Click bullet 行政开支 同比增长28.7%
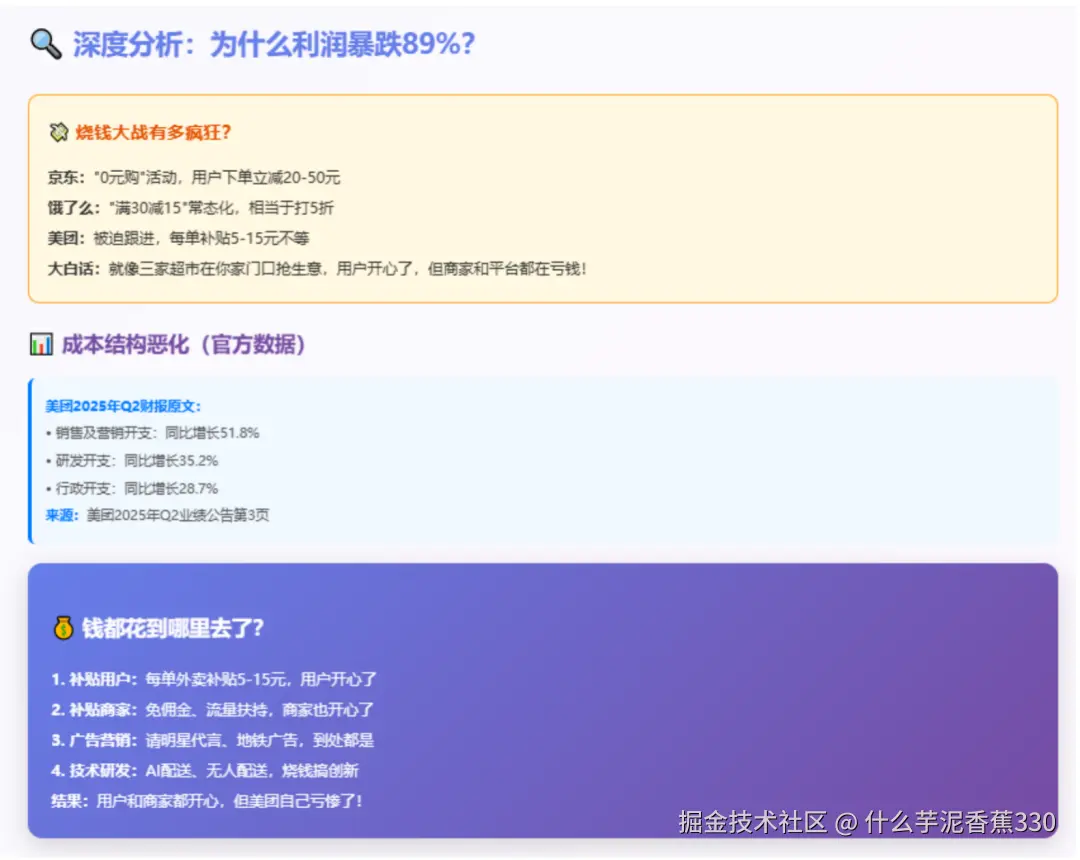Viewport: 1080px width, 860px height. coord(132,489)
